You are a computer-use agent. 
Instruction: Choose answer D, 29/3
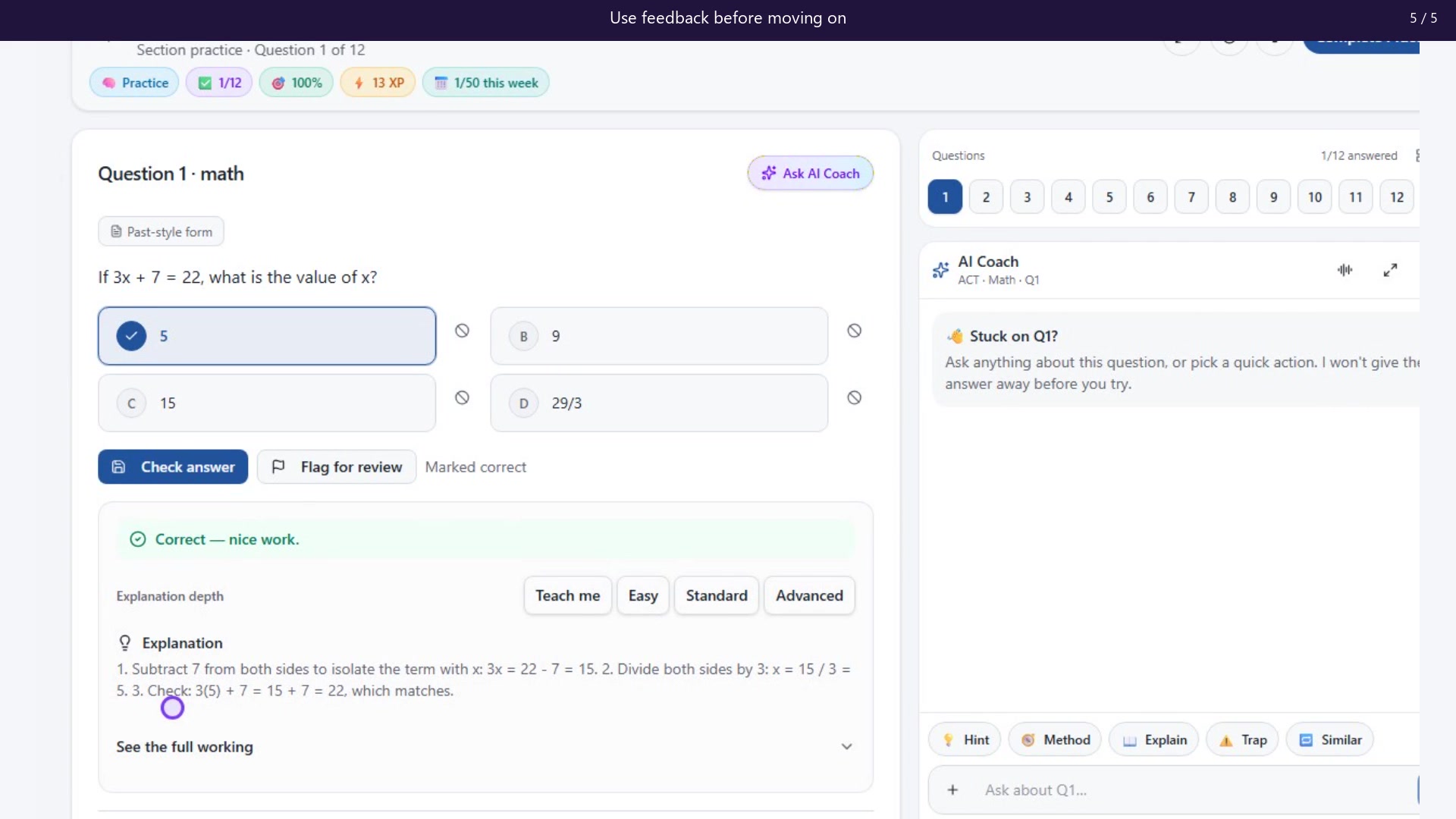pyautogui.click(x=659, y=403)
